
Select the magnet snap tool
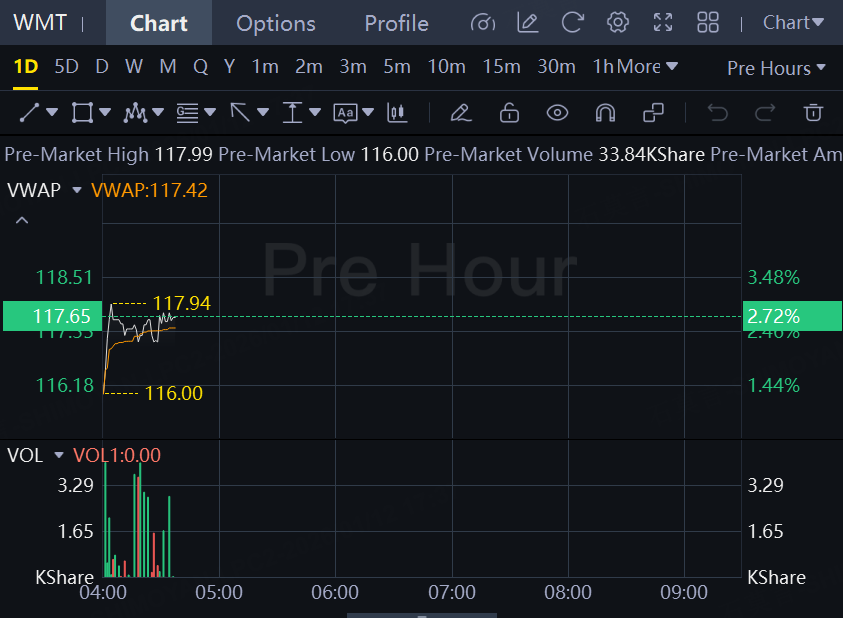click(605, 112)
